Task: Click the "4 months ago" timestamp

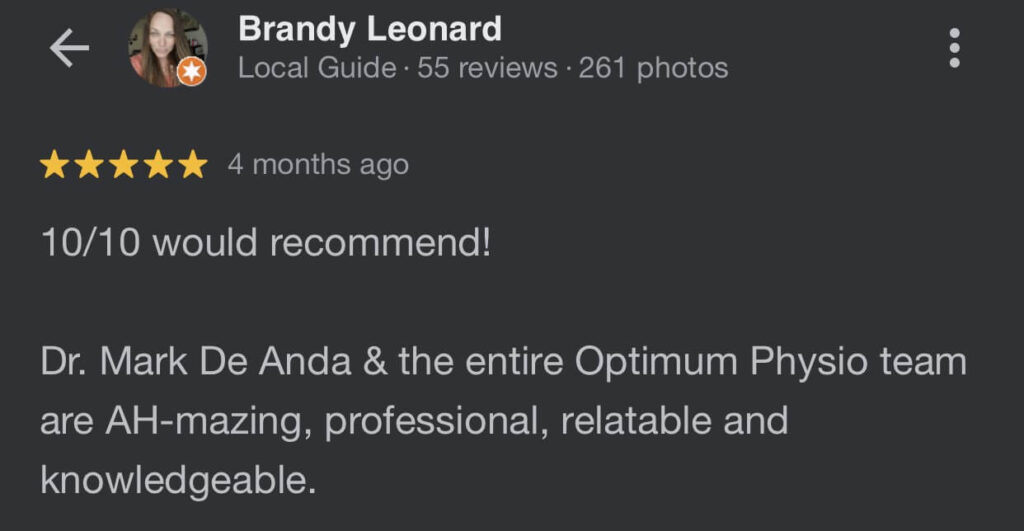Action: [318, 164]
